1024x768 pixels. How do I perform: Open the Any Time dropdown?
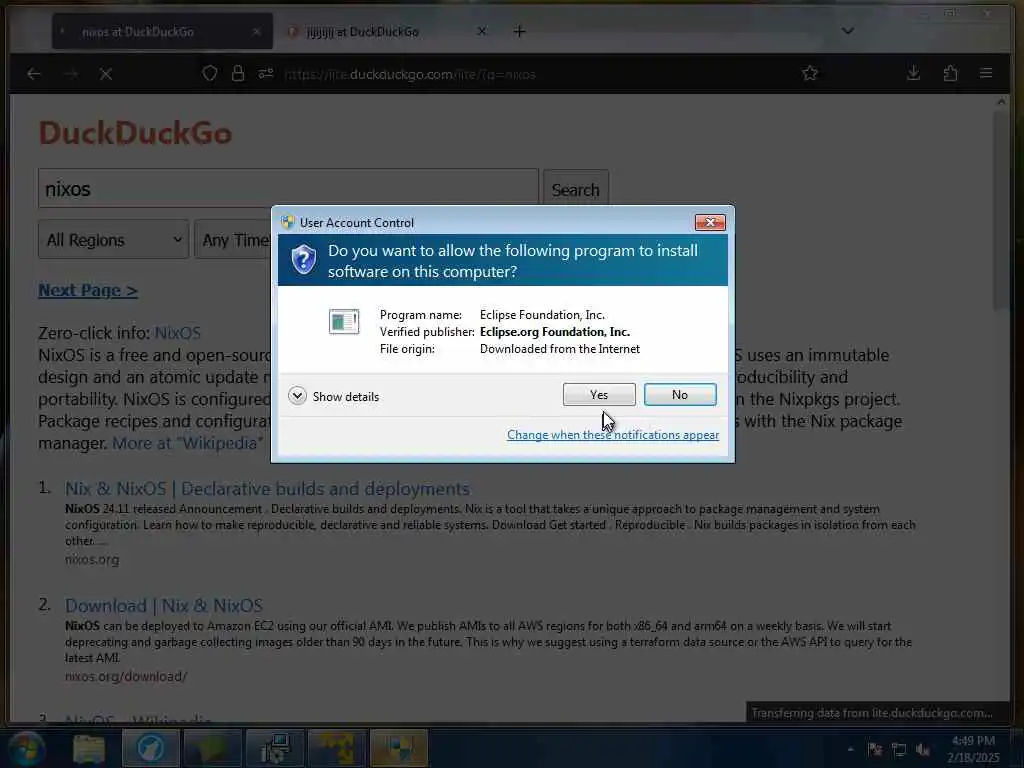point(233,240)
